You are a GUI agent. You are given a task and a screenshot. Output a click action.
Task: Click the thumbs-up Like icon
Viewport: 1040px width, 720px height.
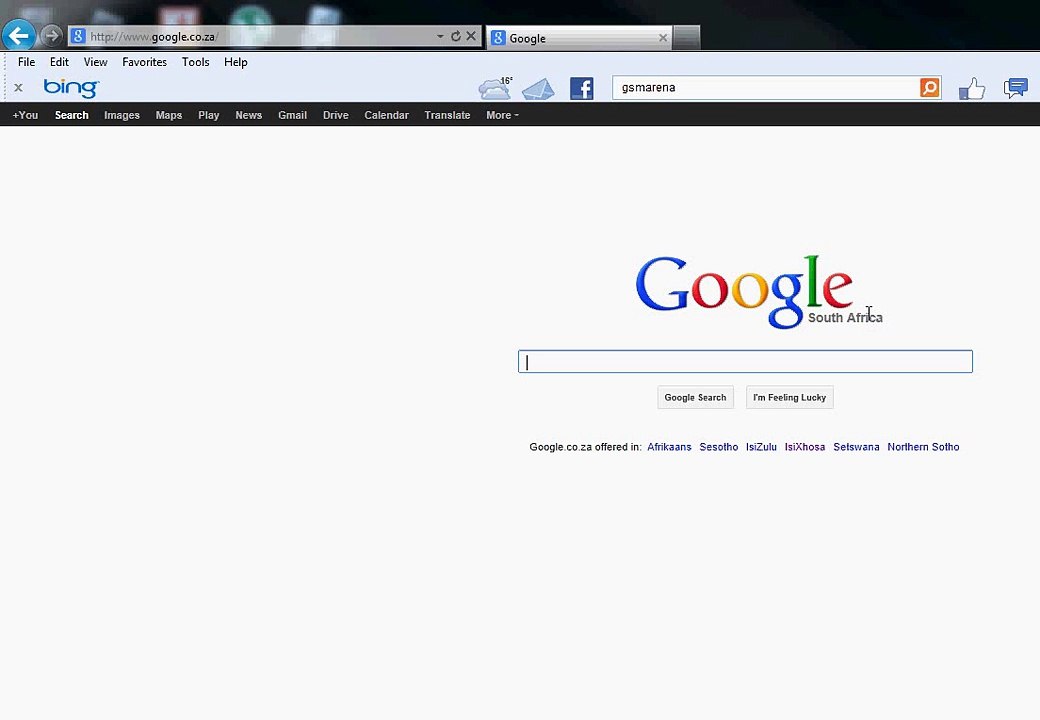click(x=972, y=88)
